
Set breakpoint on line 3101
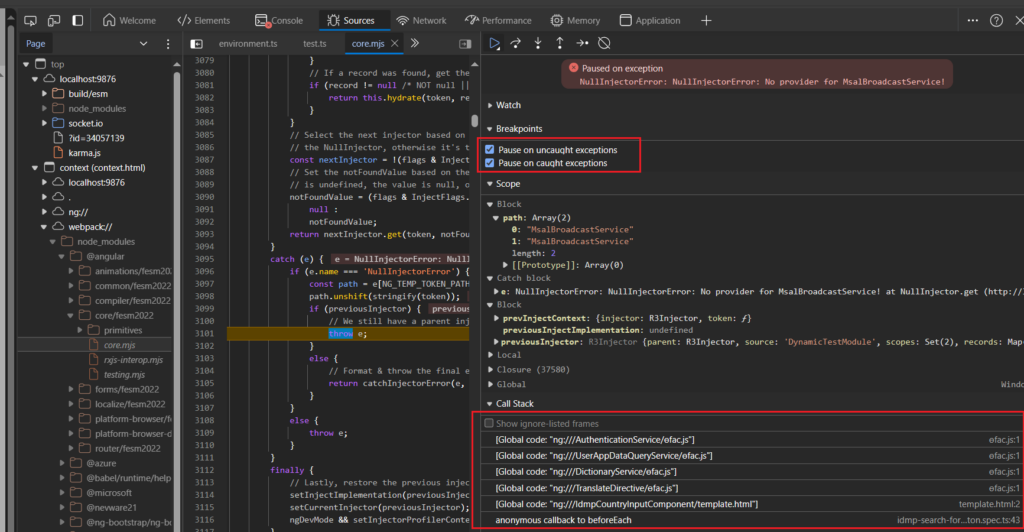point(204,334)
